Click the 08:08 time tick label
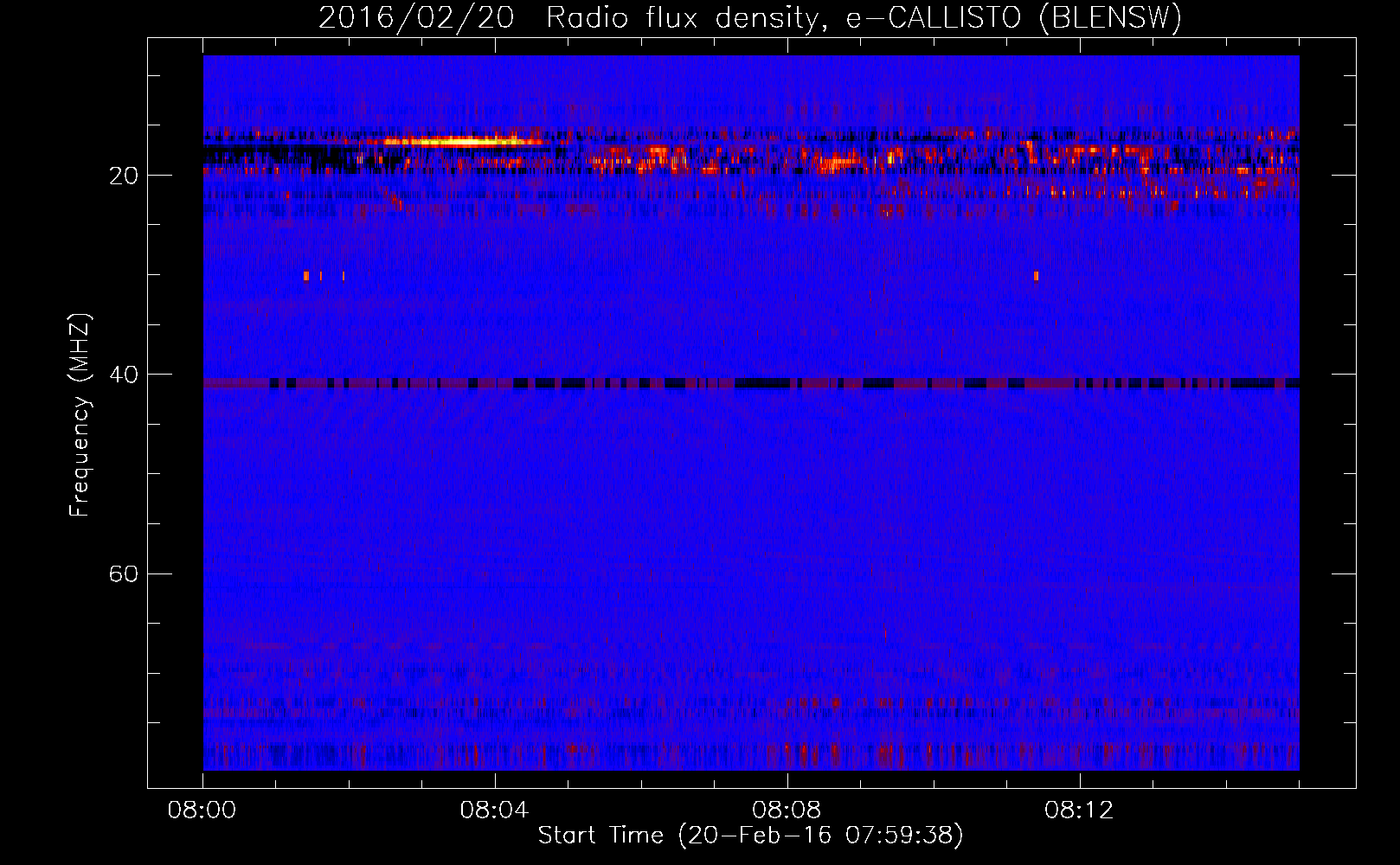The image size is (1400, 865). pos(787,811)
